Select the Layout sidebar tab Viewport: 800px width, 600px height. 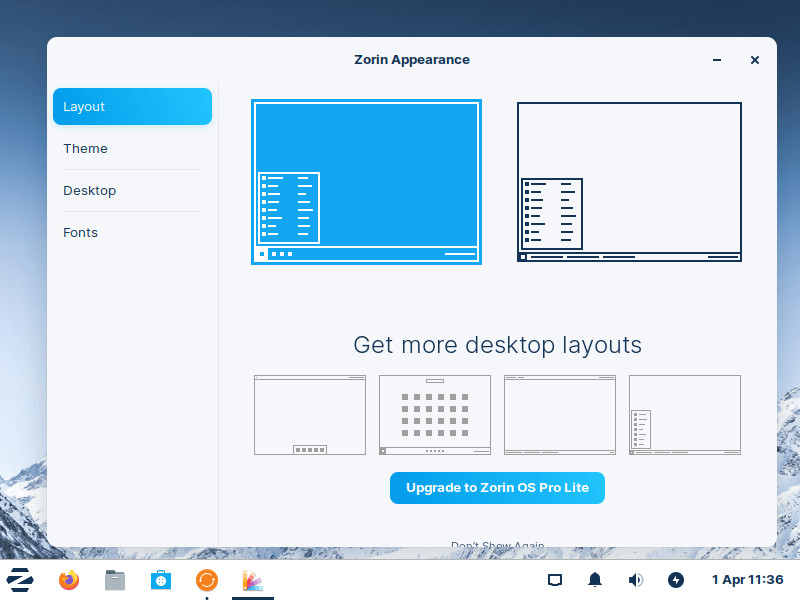point(132,107)
